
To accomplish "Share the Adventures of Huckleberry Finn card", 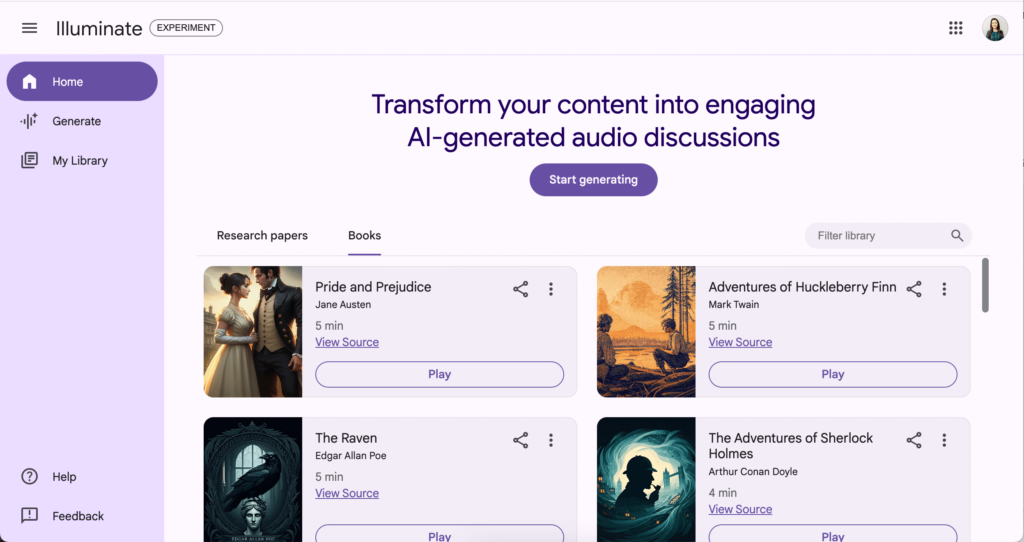I will tap(914, 289).
